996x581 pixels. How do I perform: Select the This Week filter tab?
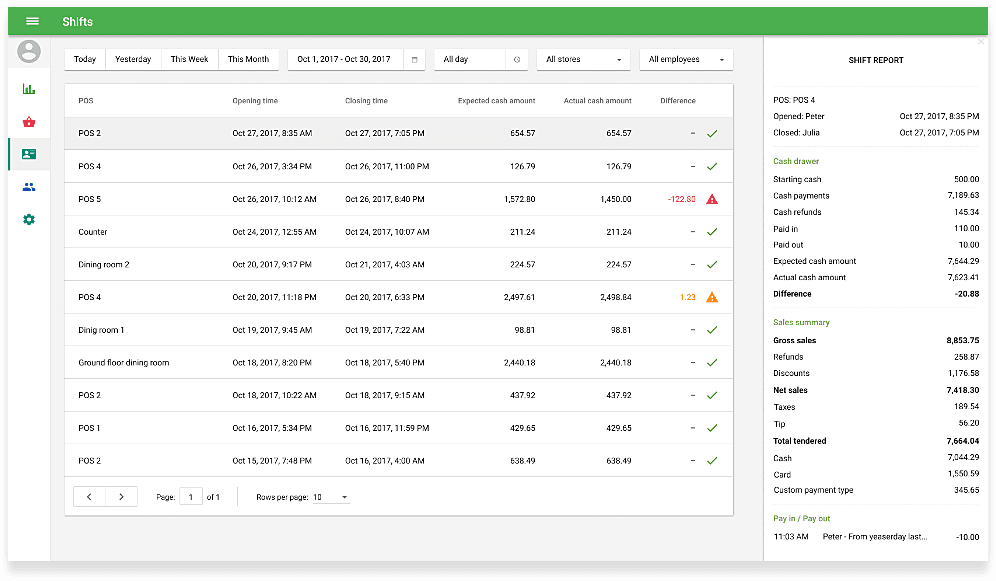coord(189,60)
